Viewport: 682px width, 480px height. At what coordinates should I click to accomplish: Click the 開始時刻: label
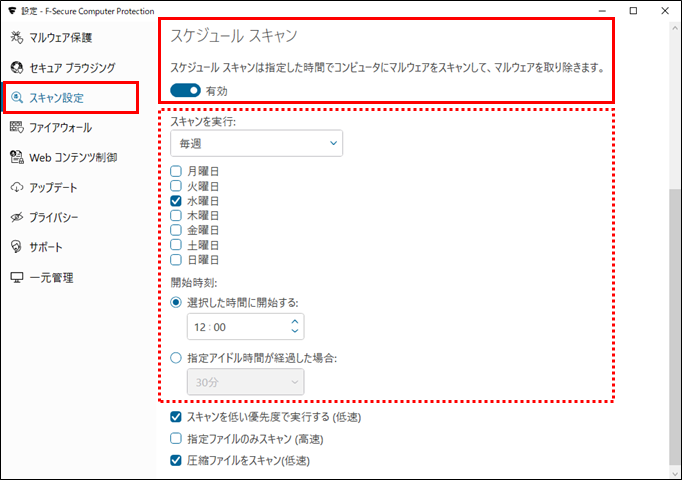click(194, 283)
